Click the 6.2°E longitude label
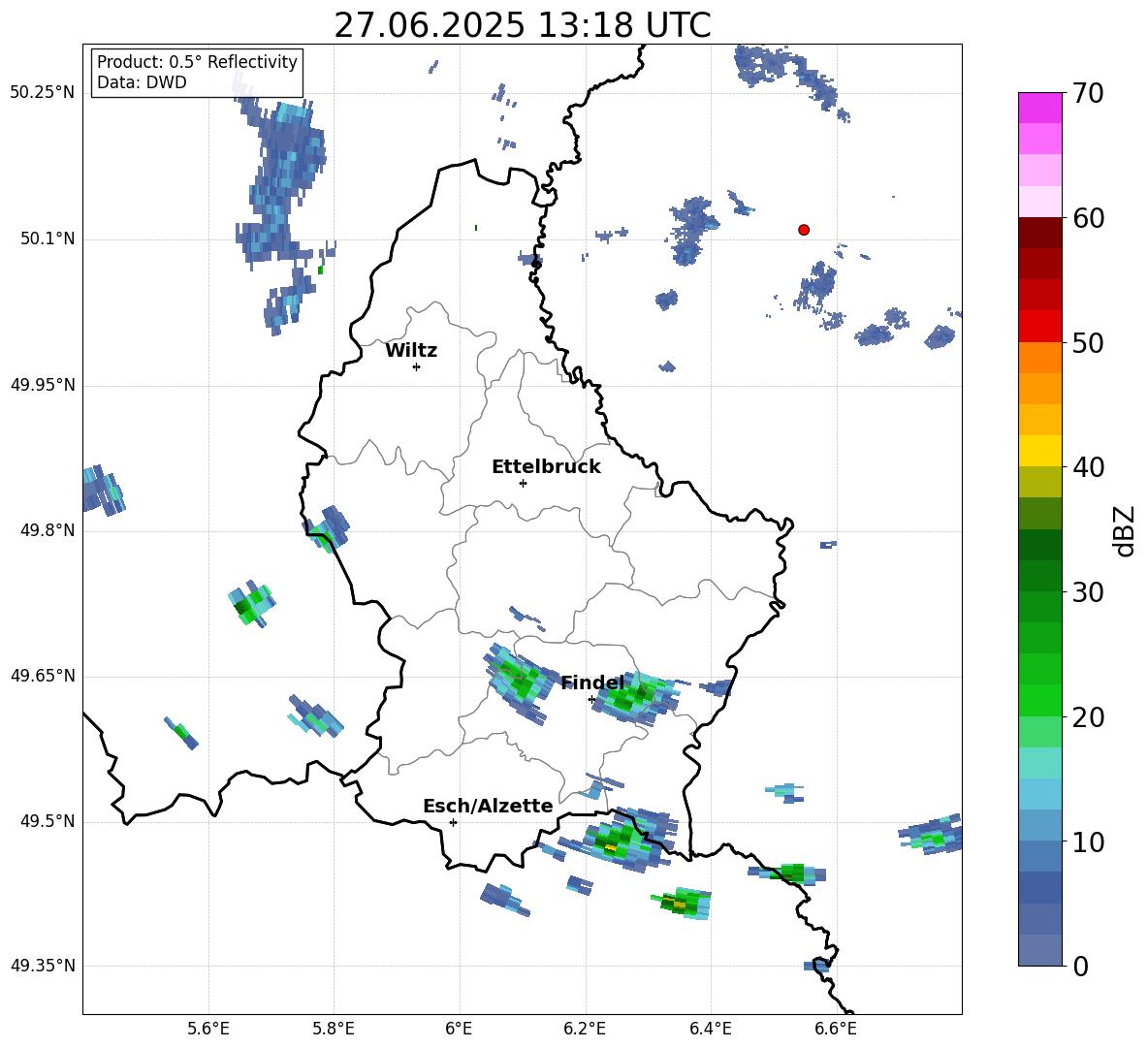 pos(585,1029)
